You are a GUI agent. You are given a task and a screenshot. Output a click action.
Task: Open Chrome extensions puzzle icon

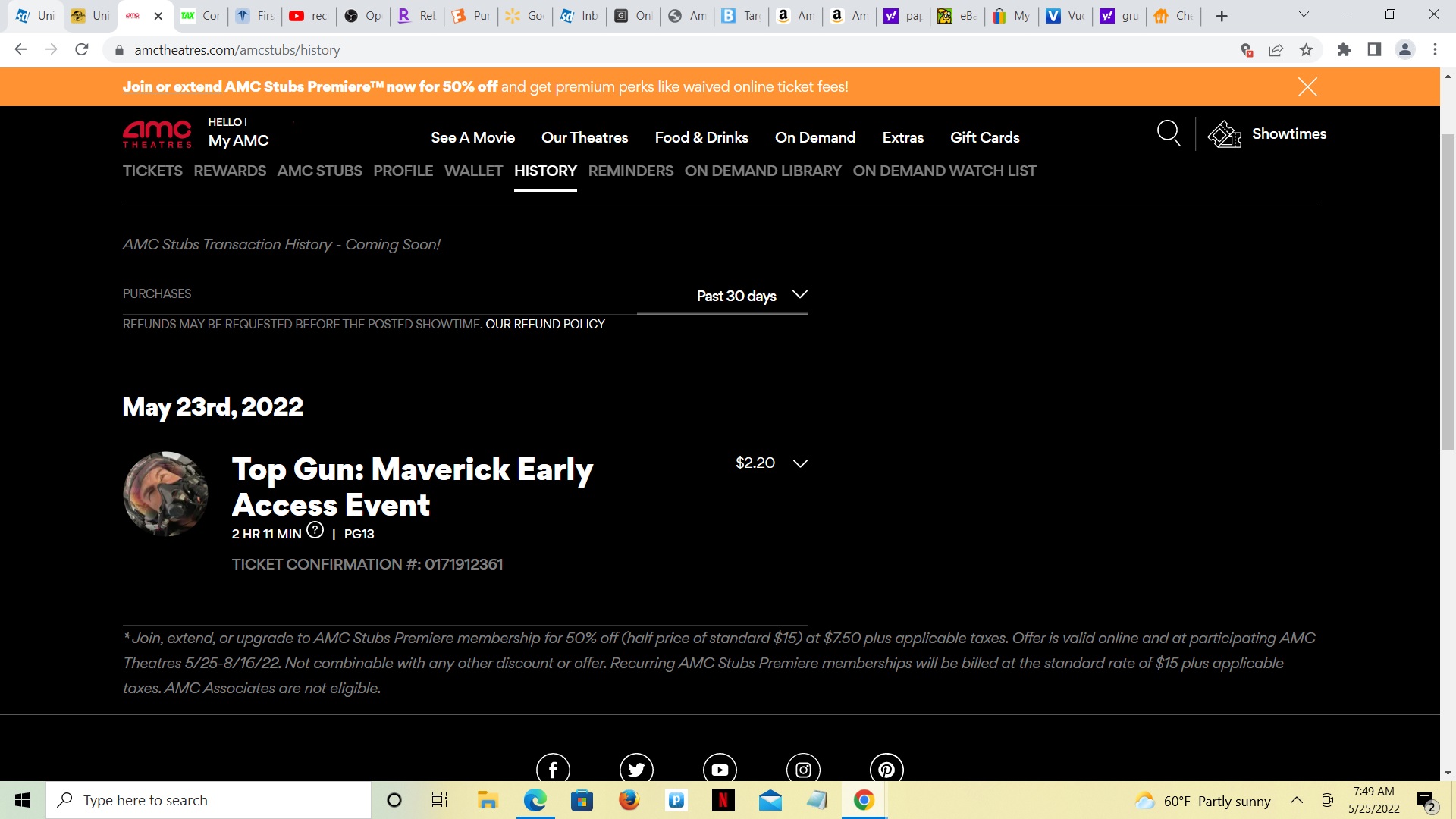coord(1344,50)
